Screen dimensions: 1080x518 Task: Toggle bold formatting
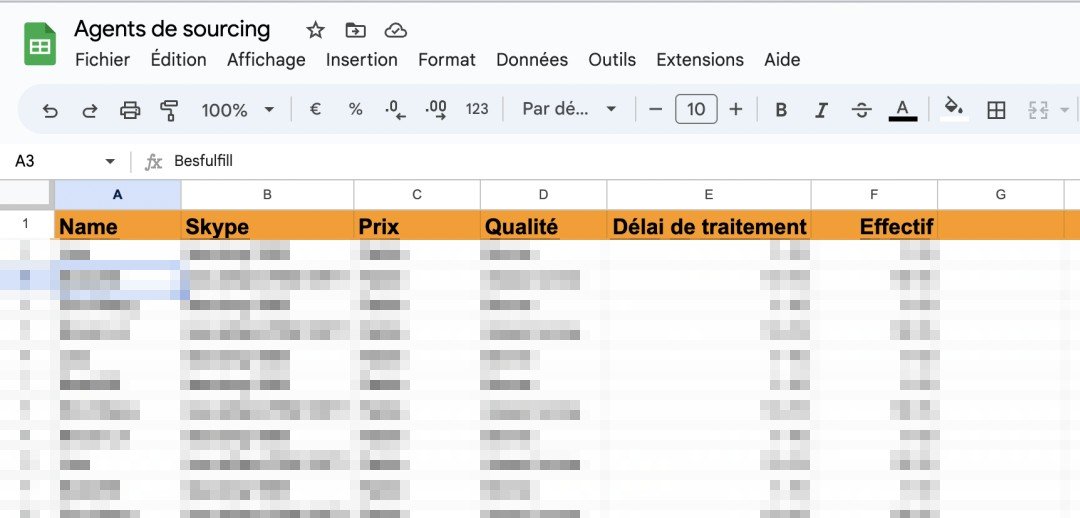coord(780,110)
